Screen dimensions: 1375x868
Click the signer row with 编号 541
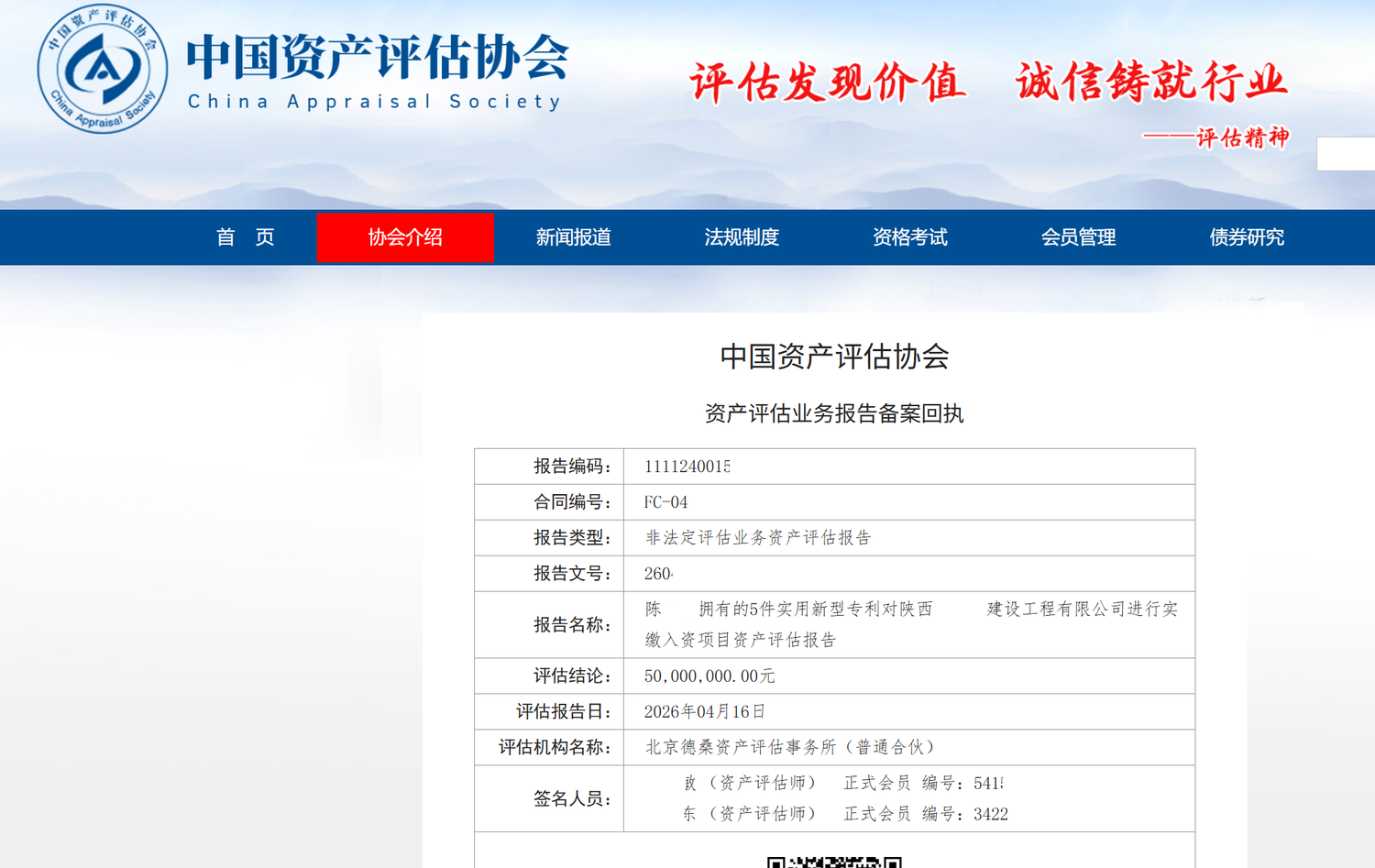coord(843,783)
